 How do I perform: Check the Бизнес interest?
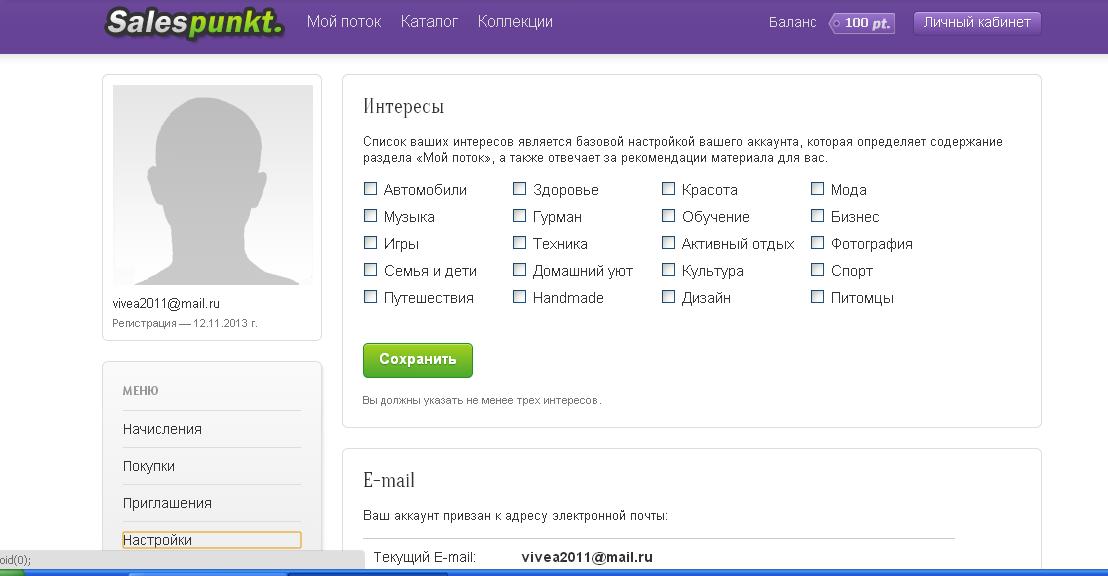tap(818, 216)
